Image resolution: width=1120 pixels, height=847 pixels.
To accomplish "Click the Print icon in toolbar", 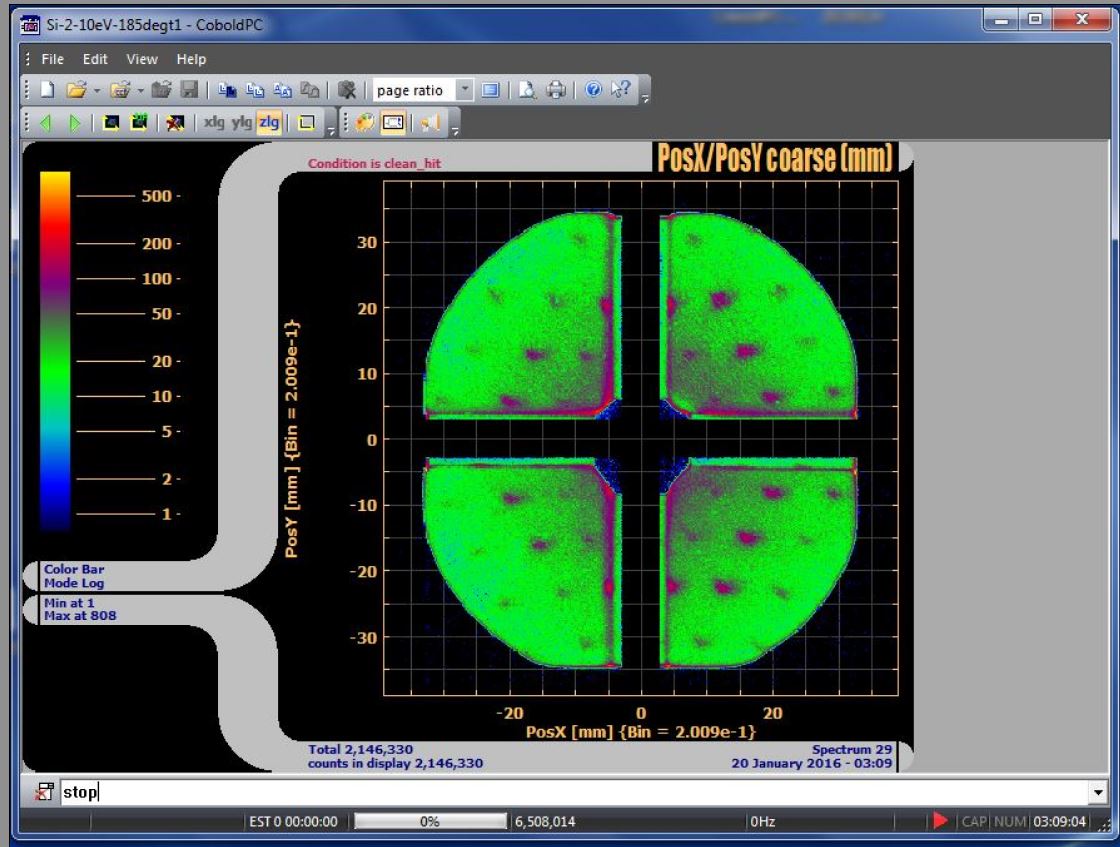I will pyautogui.click(x=556, y=90).
